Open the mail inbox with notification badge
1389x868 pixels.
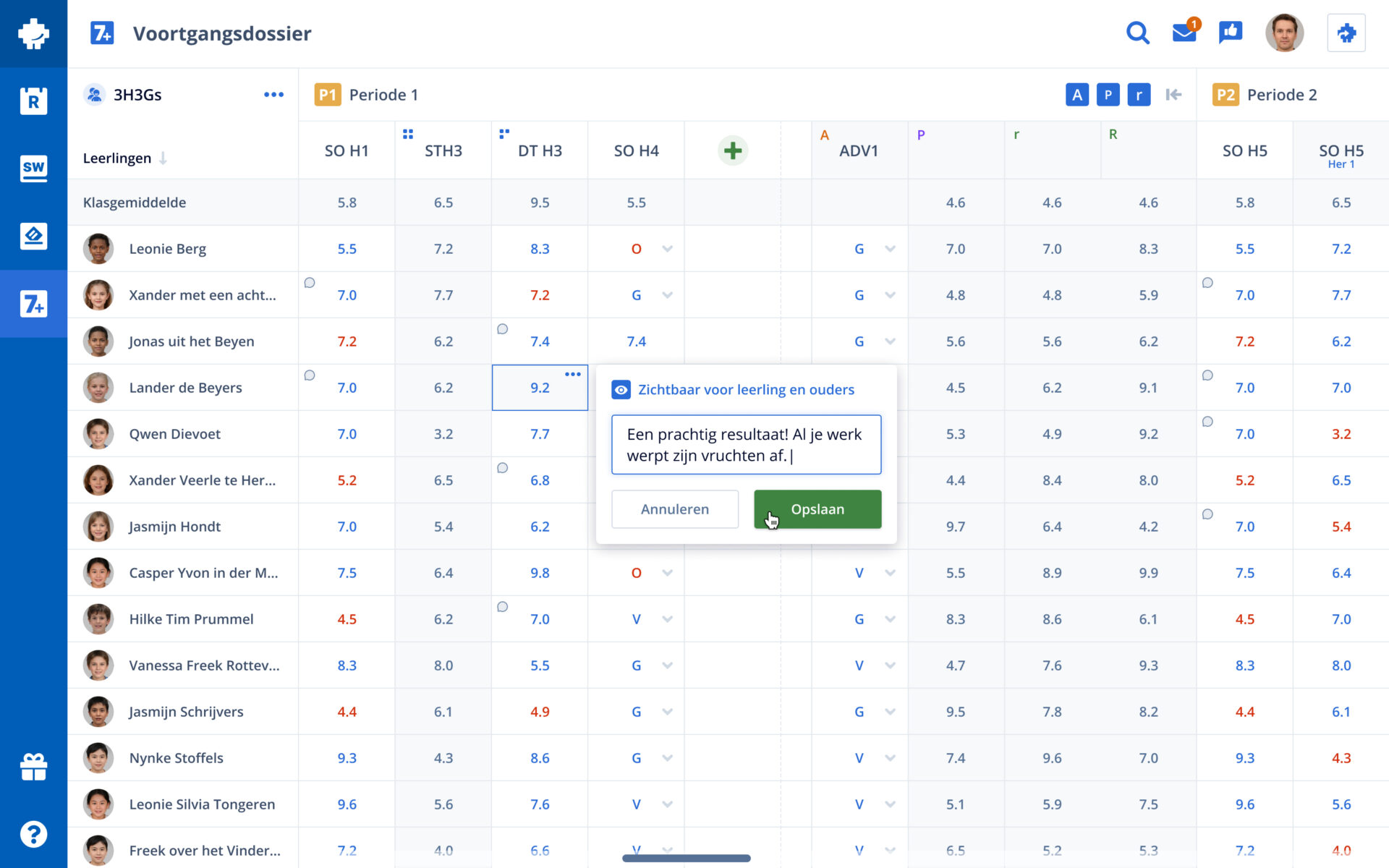click(1184, 33)
